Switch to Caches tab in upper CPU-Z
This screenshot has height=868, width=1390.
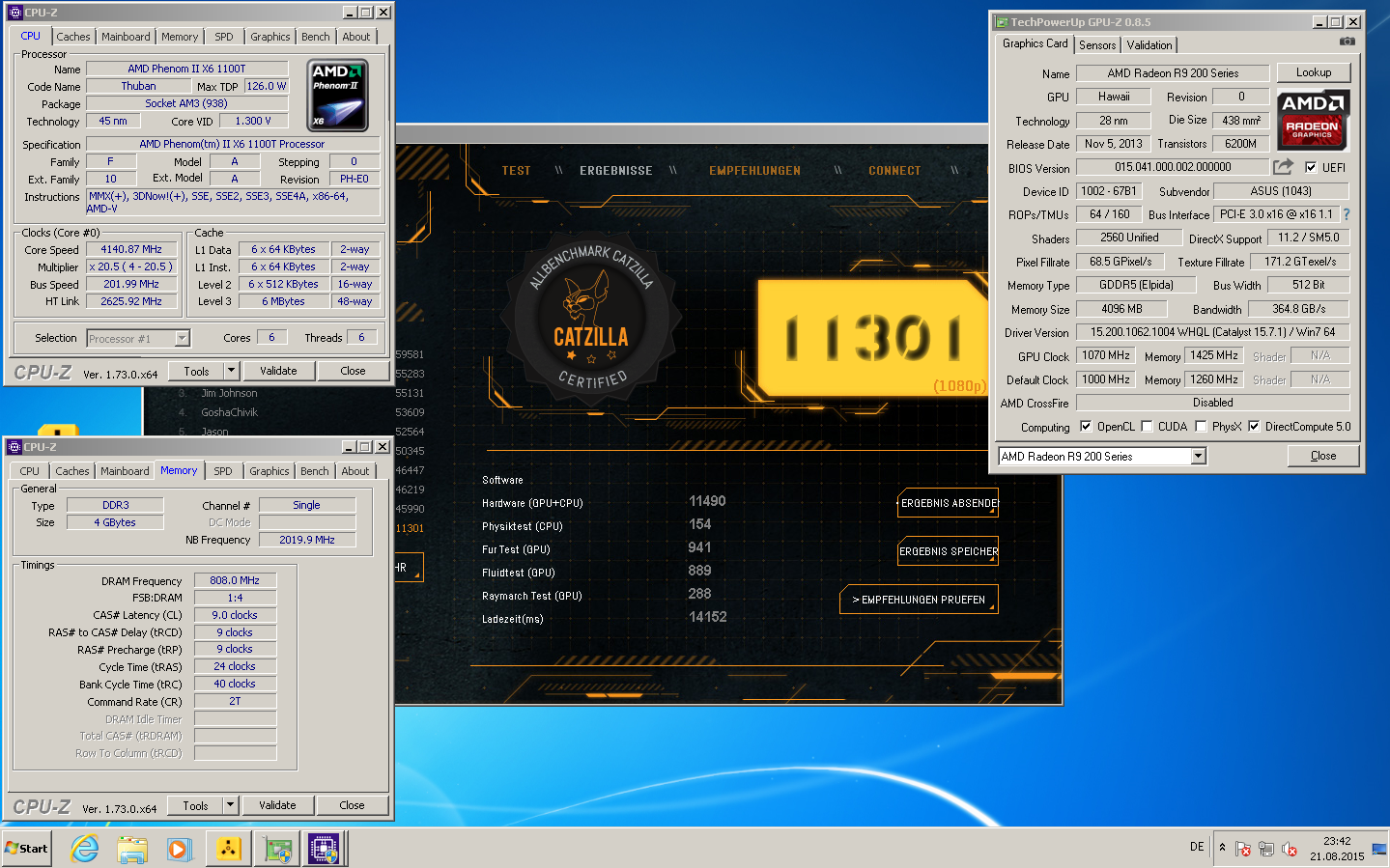click(x=73, y=37)
